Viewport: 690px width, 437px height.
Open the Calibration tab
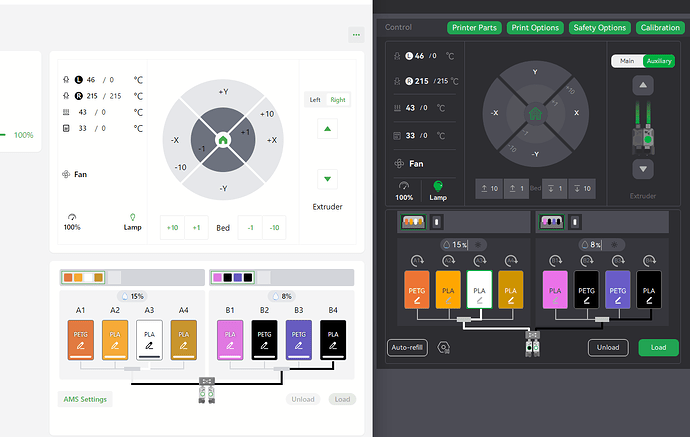[x=660, y=28]
